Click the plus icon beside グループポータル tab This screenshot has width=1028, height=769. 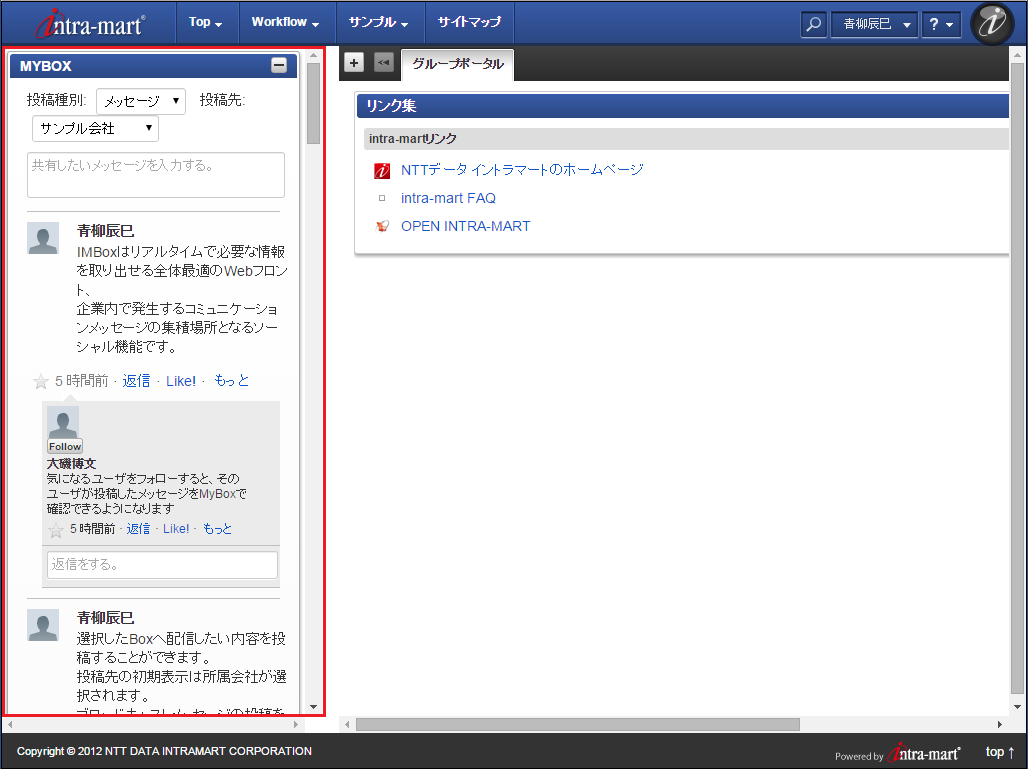(x=354, y=63)
